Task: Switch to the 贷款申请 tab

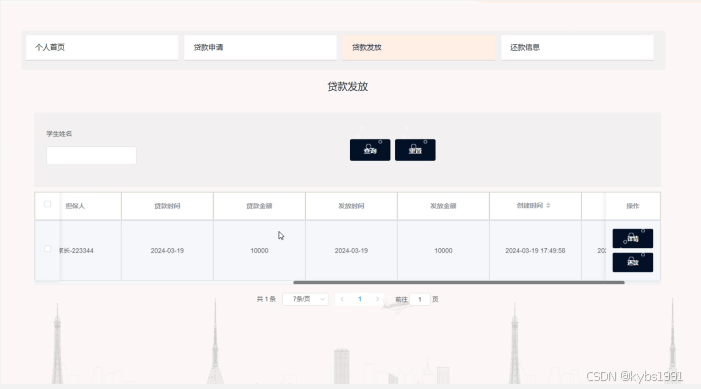Action: pyautogui.click(x=260, y=47)
